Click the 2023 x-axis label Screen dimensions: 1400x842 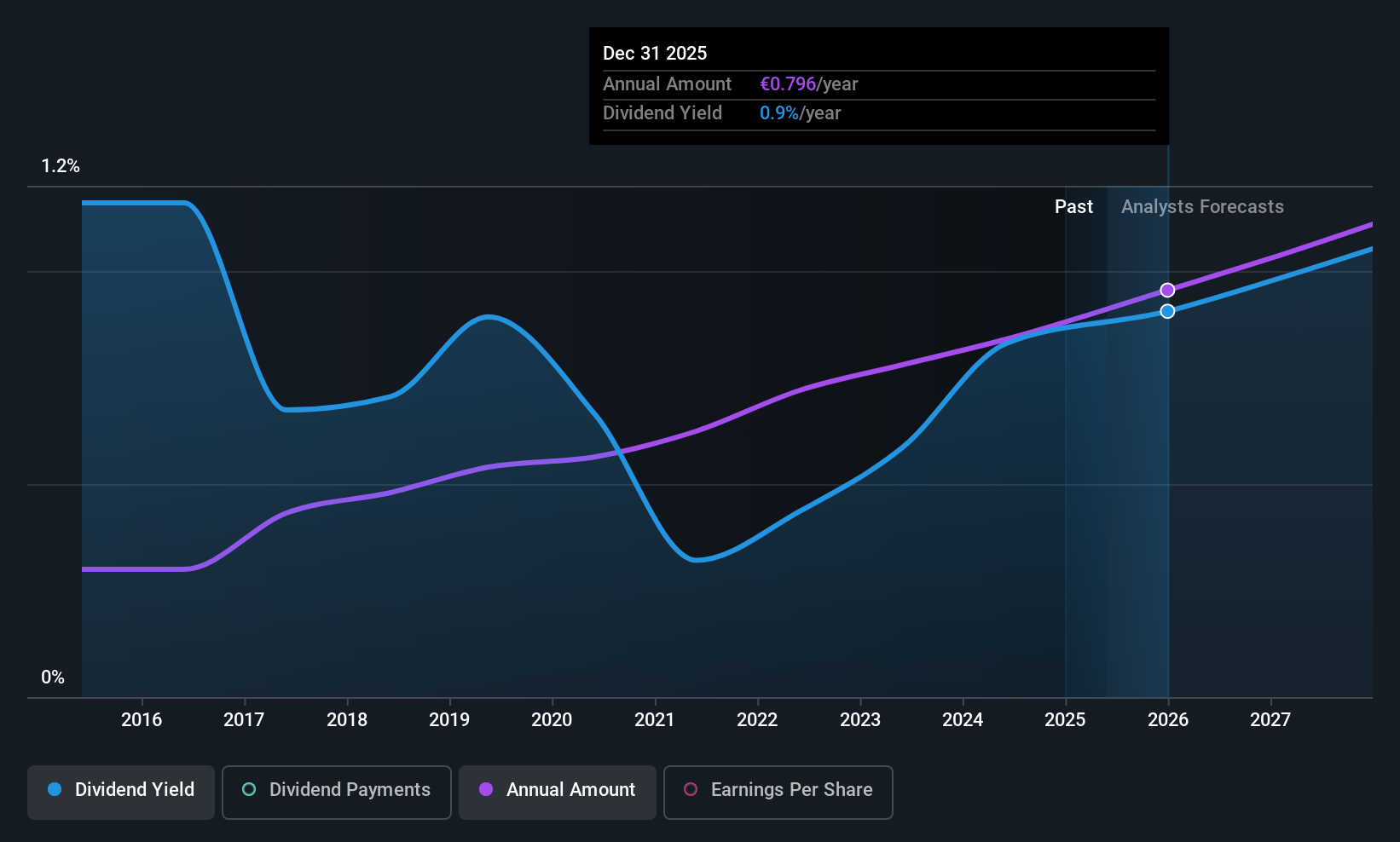(860, 720)
